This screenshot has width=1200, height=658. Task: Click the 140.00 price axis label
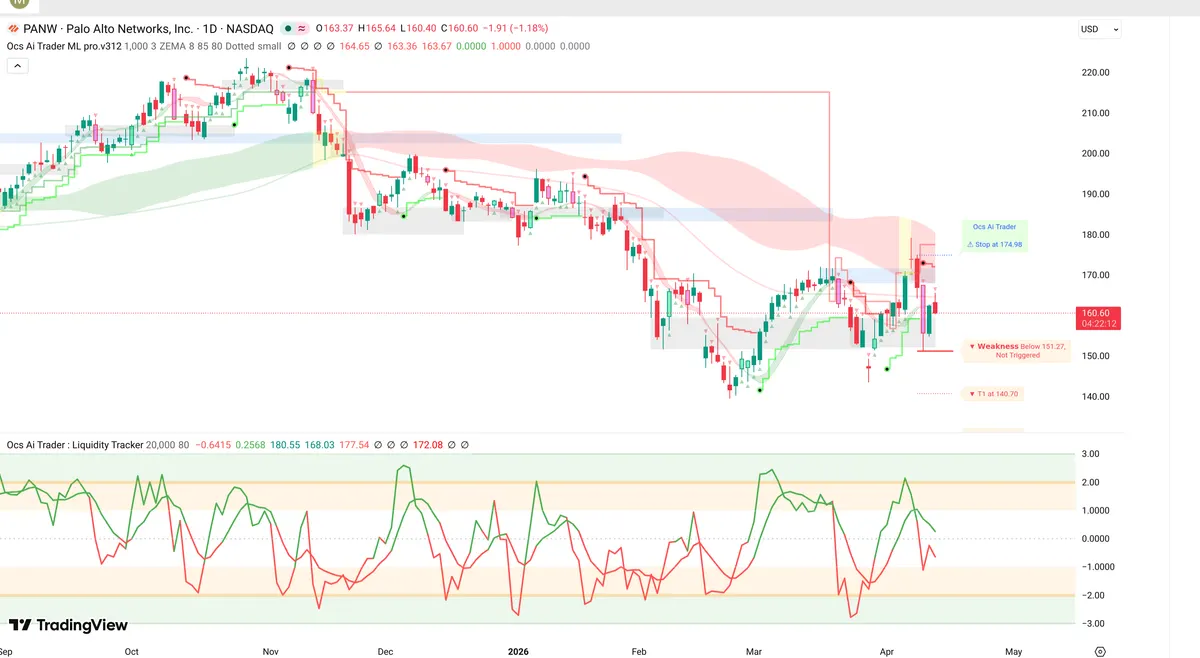[x=1096, y=396]
